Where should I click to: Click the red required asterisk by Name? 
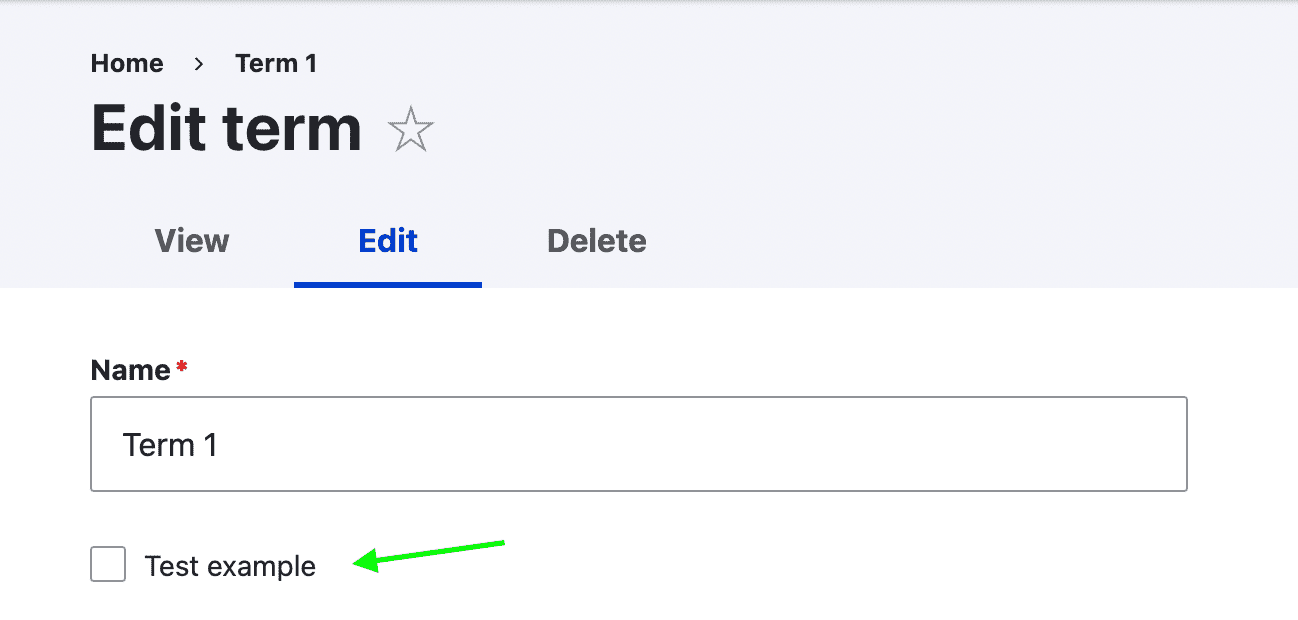pos(181,368)
